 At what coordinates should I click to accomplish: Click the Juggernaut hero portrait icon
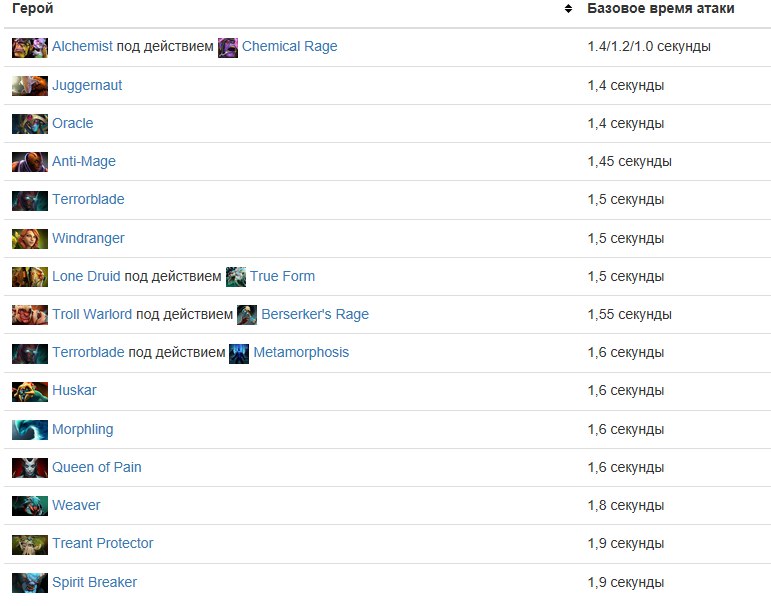(x=29, y=86)
